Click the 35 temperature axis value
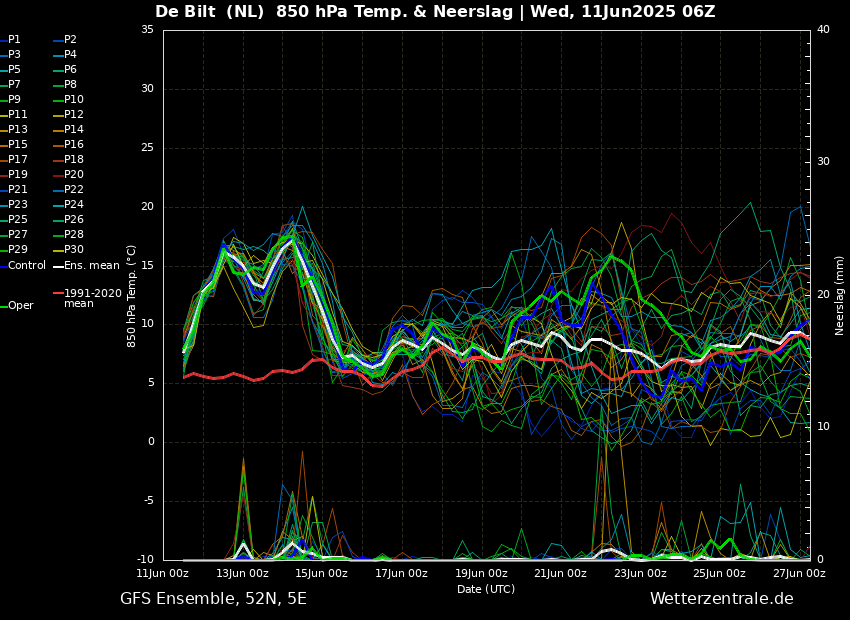 [147, 30]
